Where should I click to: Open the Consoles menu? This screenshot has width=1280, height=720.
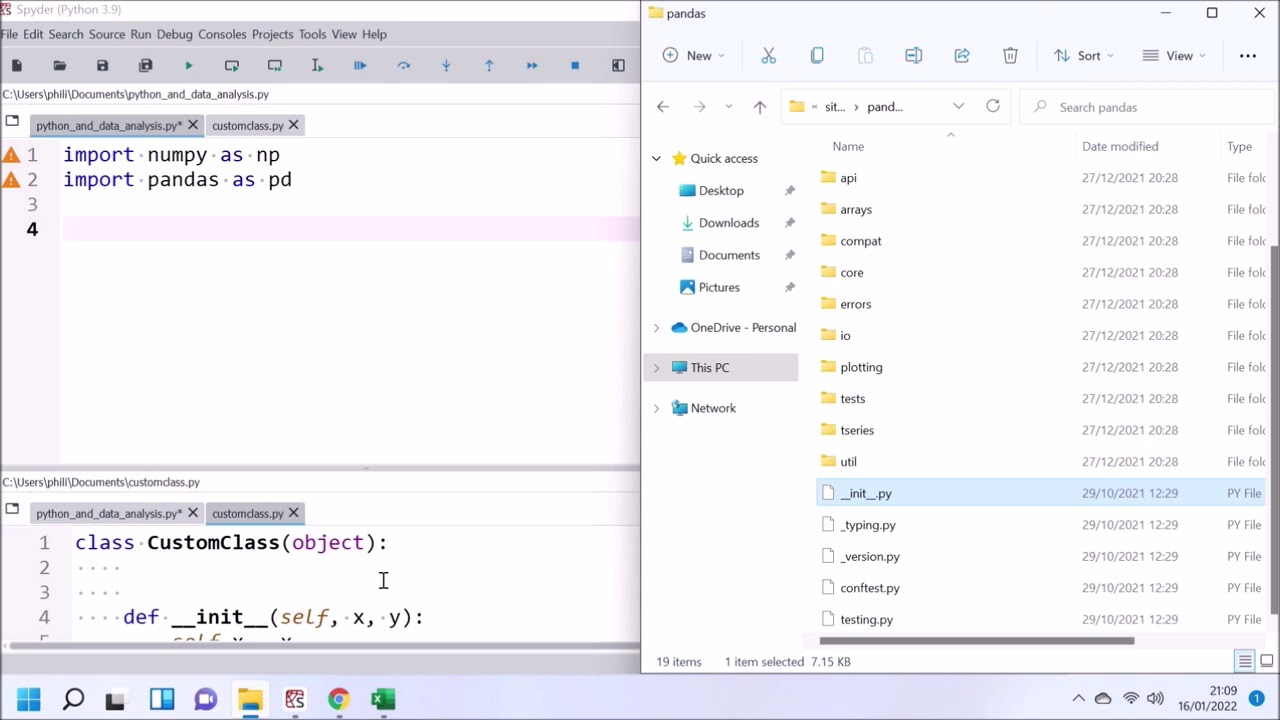pyautogui.click(x=222, y=34)
